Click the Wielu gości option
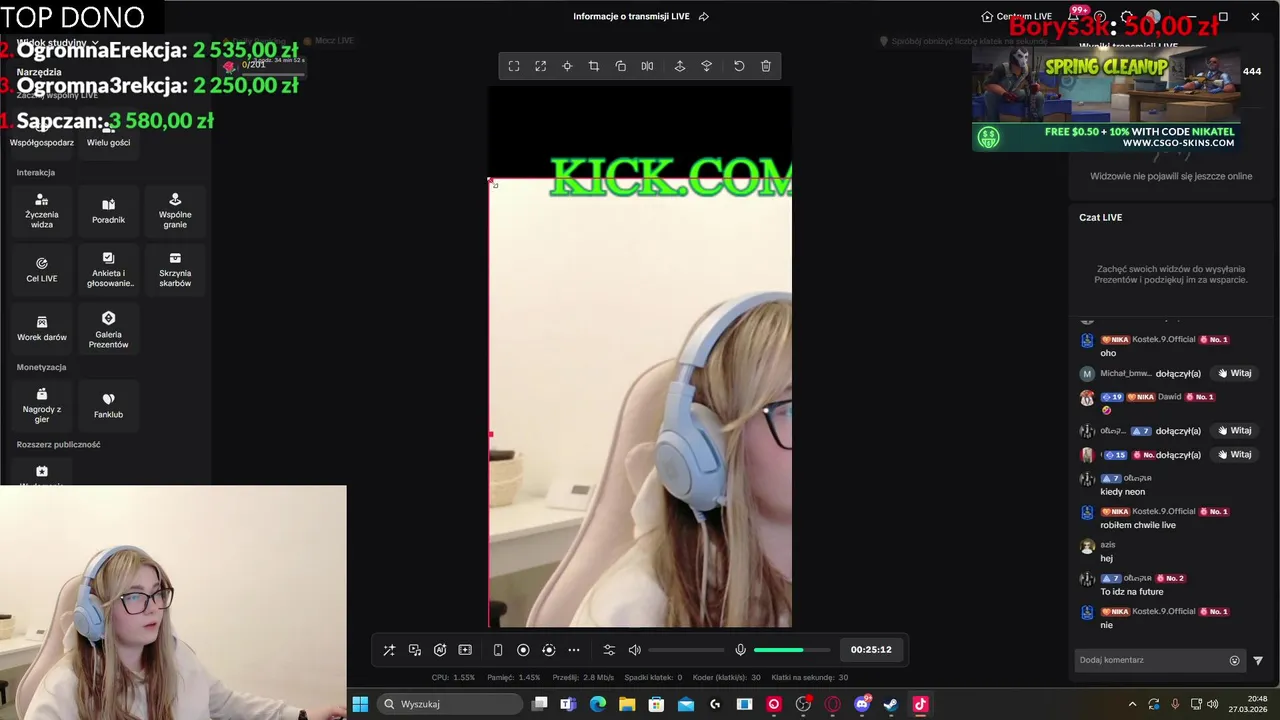Viewport: 1280px width, 720px height. coord(108,136)
